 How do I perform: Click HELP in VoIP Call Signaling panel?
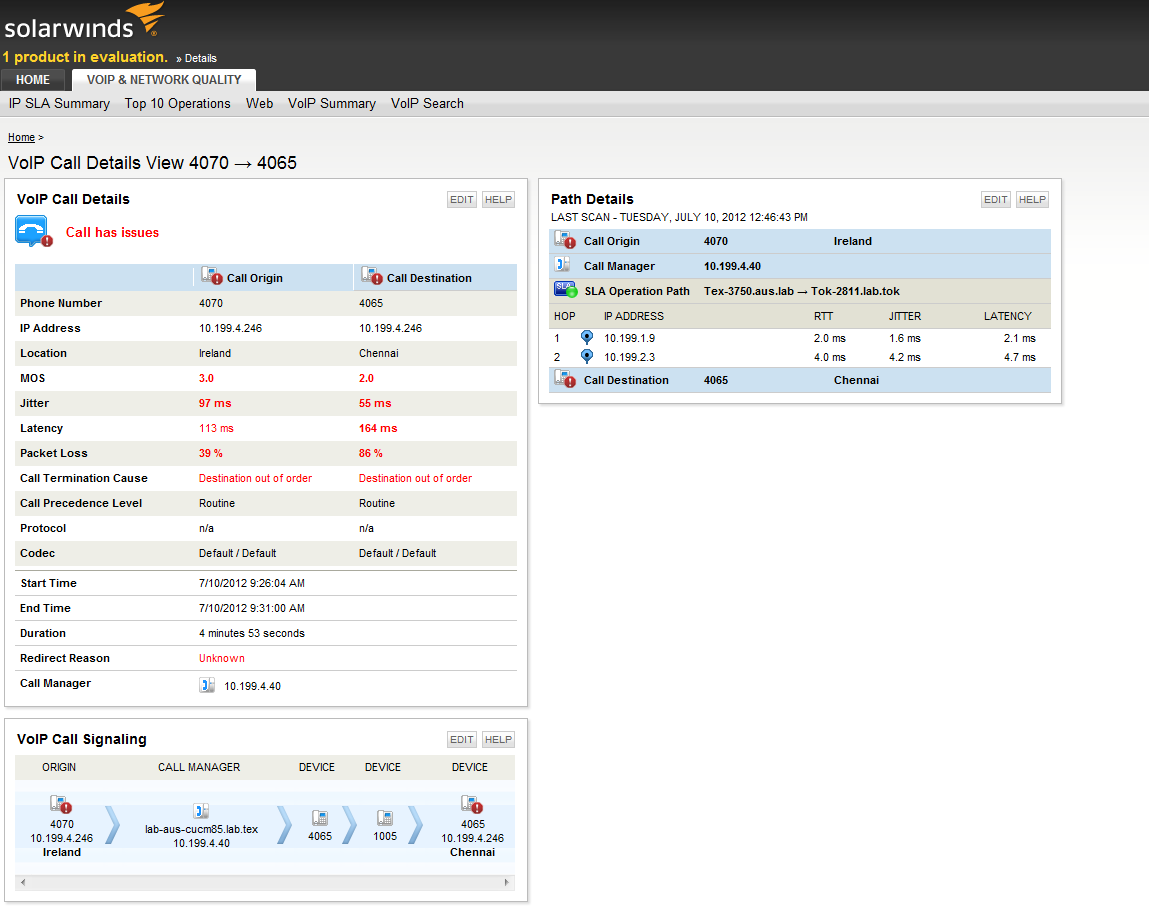coord(498,739)
